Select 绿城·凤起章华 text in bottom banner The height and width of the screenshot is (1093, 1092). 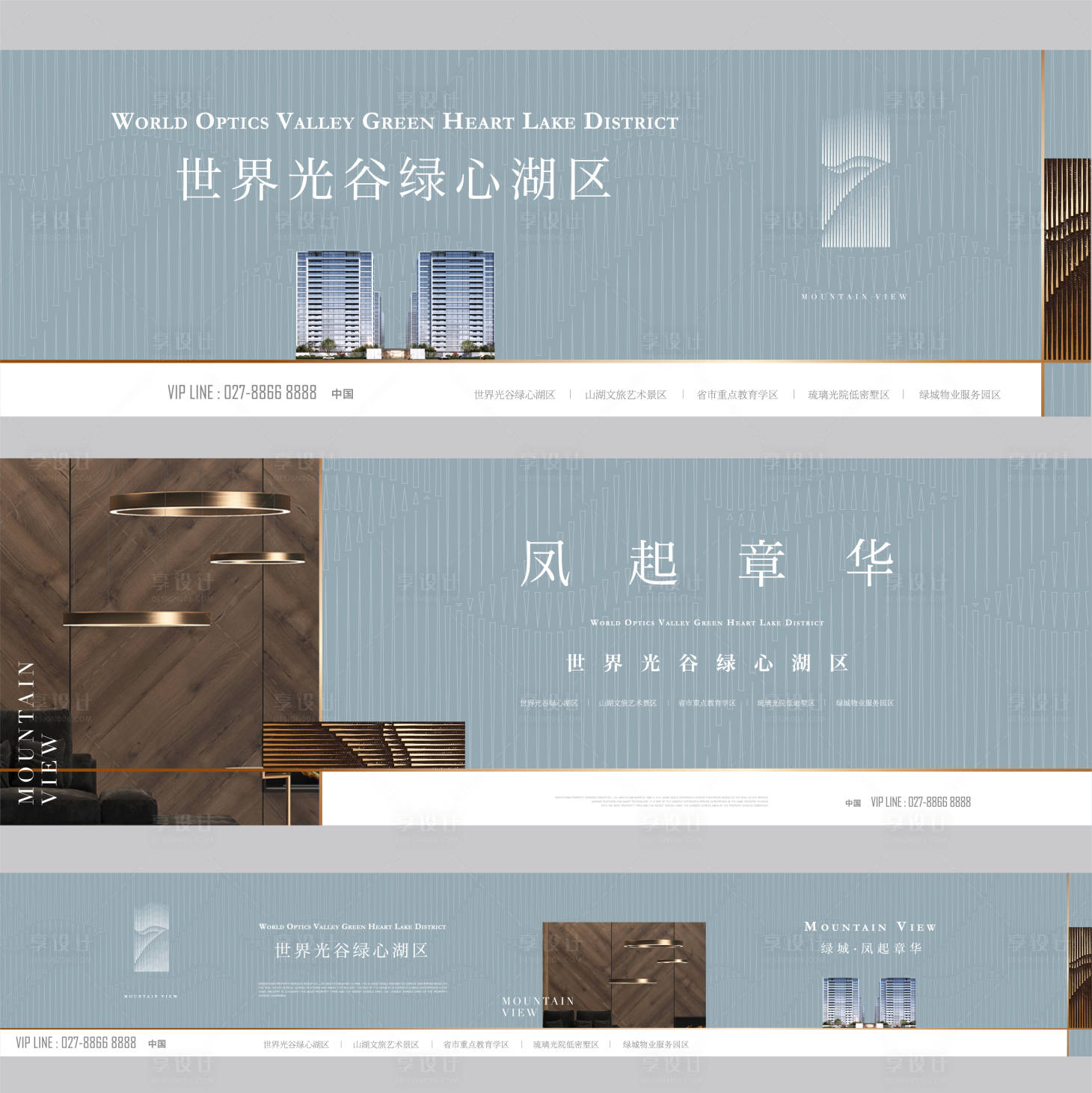[871, 948]
